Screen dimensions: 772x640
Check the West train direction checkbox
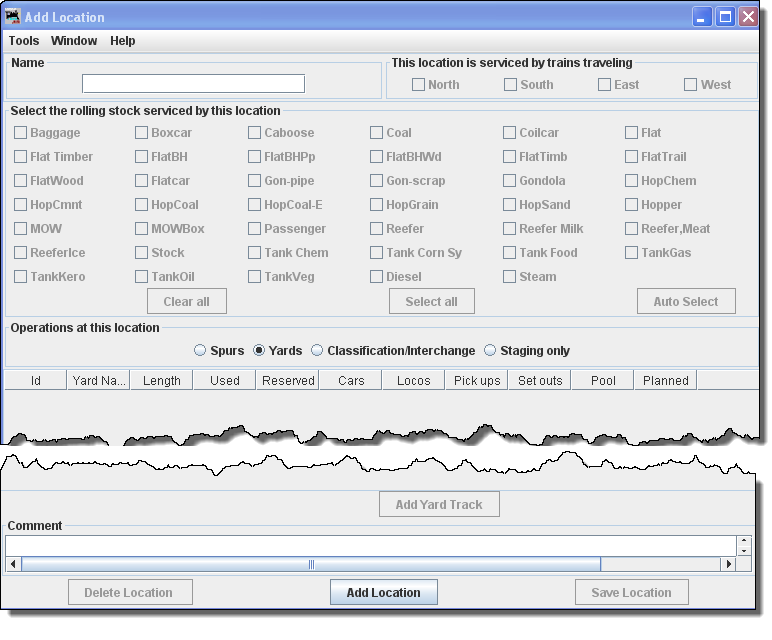pyautogui.click(x=691, y=85)
